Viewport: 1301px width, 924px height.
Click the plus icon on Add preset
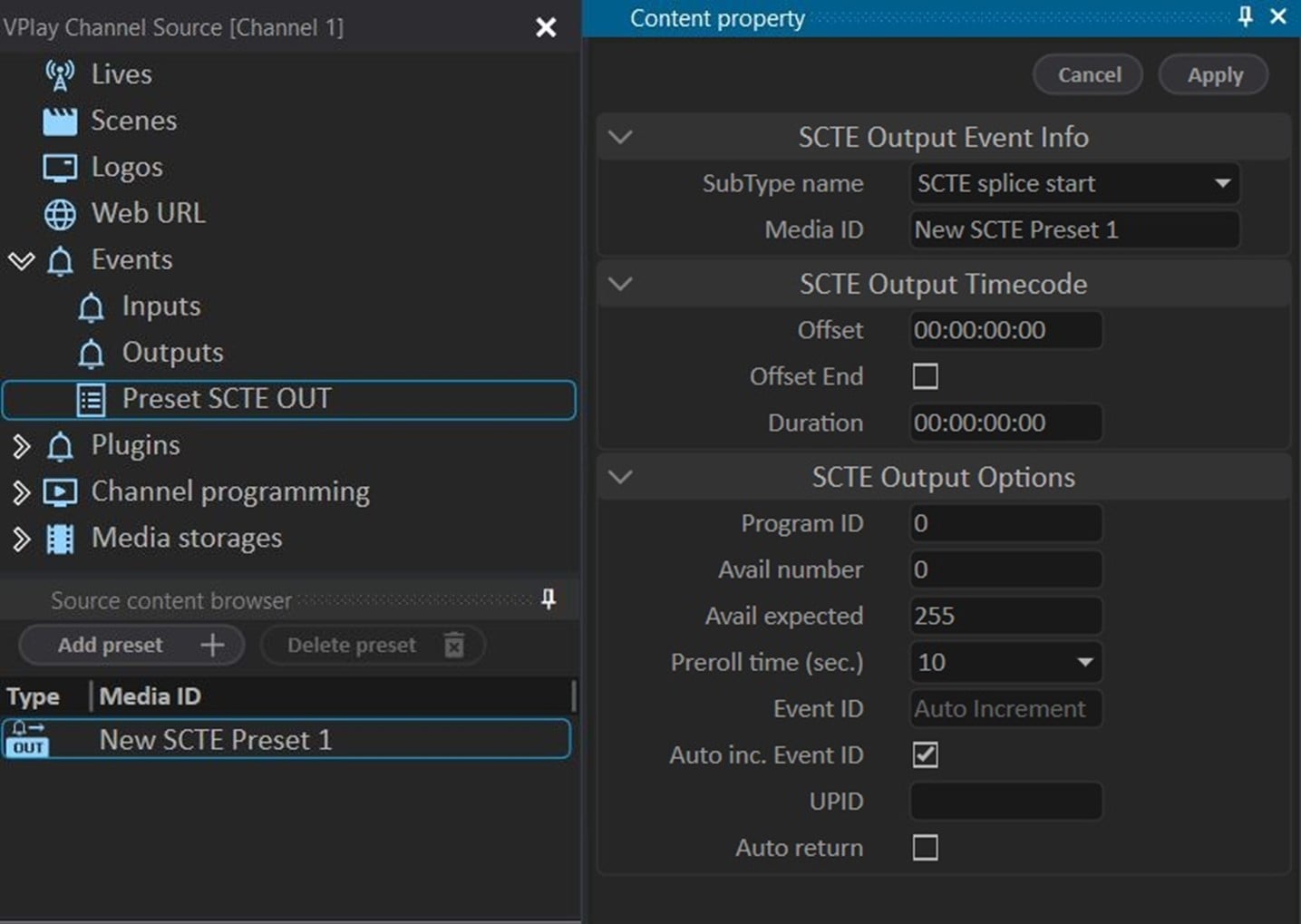click(x=212, y=645)
